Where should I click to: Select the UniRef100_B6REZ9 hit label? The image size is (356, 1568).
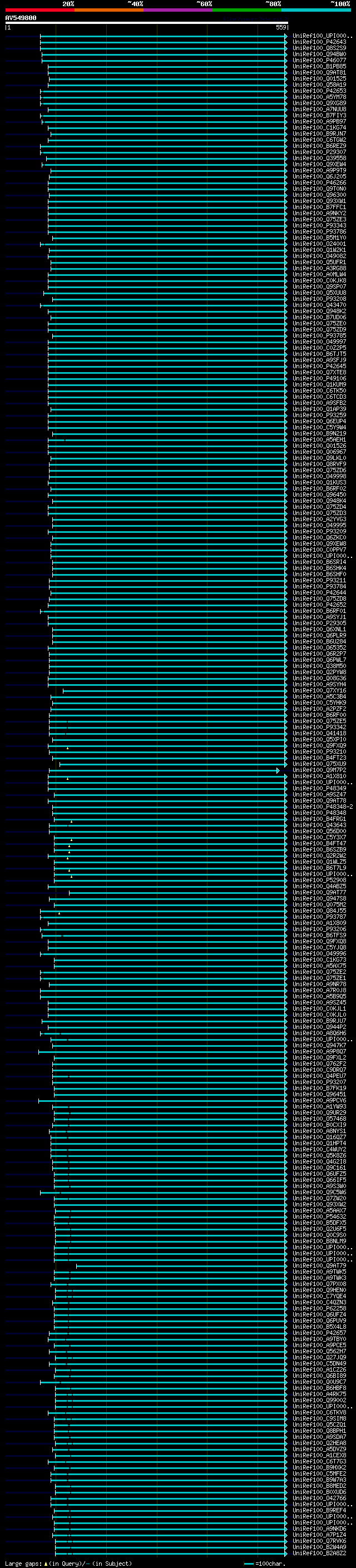[x=319, y=146]
